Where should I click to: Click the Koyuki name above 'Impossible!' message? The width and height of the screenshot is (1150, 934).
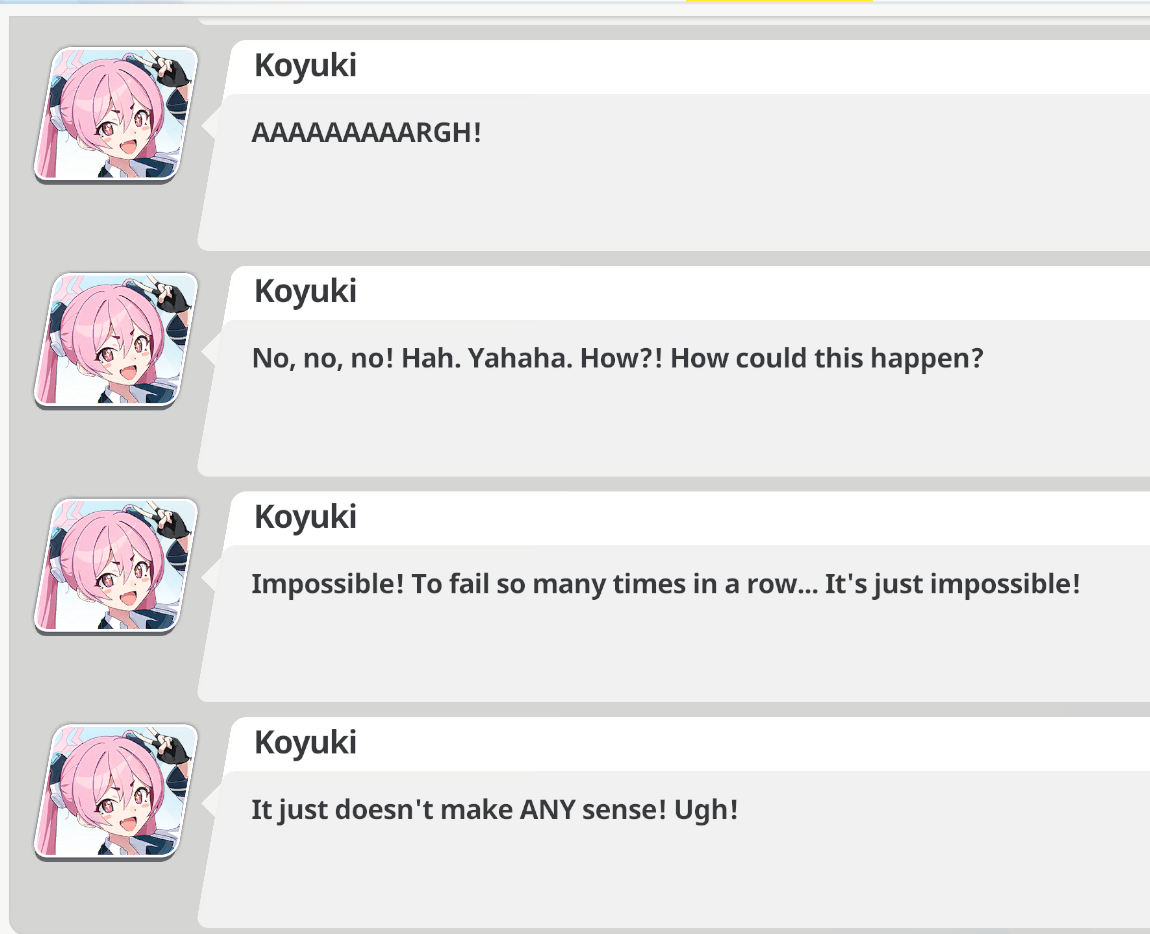coord(305,518)
